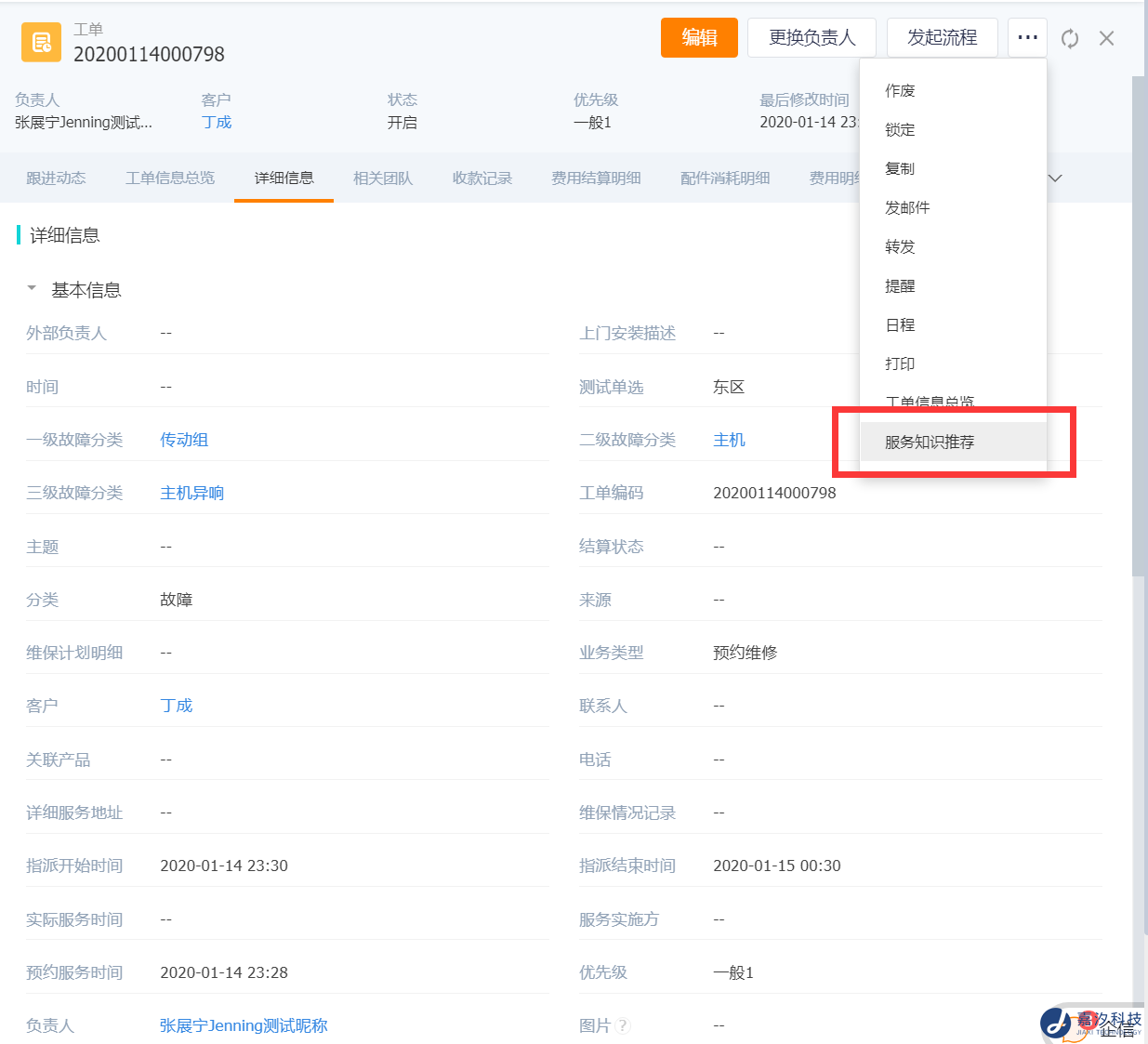Choose 发邮件 in the actions menu
The height and width of the screenshot is (1044, 1148).
pos(953,207)
